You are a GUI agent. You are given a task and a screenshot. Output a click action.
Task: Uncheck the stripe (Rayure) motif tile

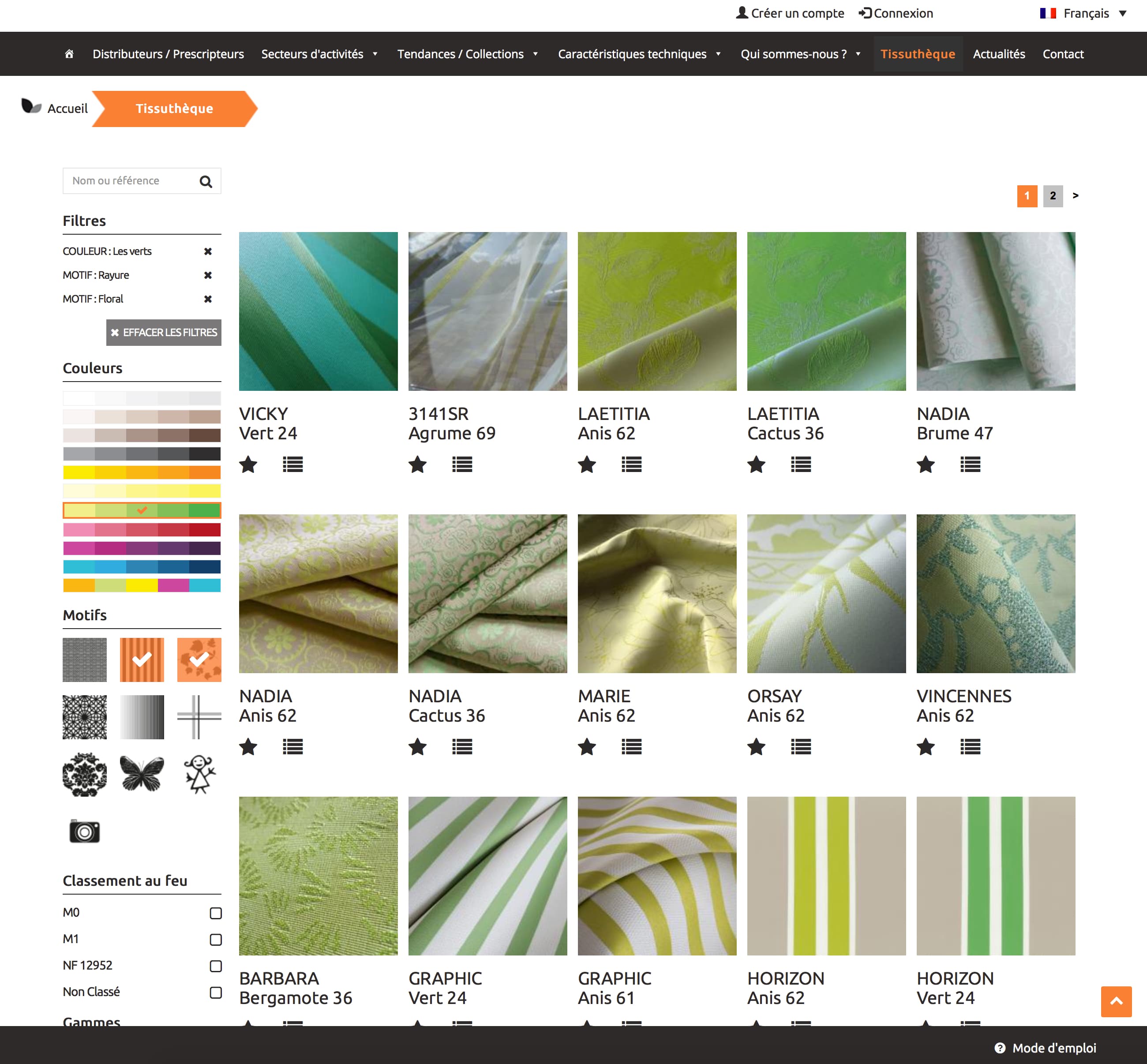click(x=142, y=660)
